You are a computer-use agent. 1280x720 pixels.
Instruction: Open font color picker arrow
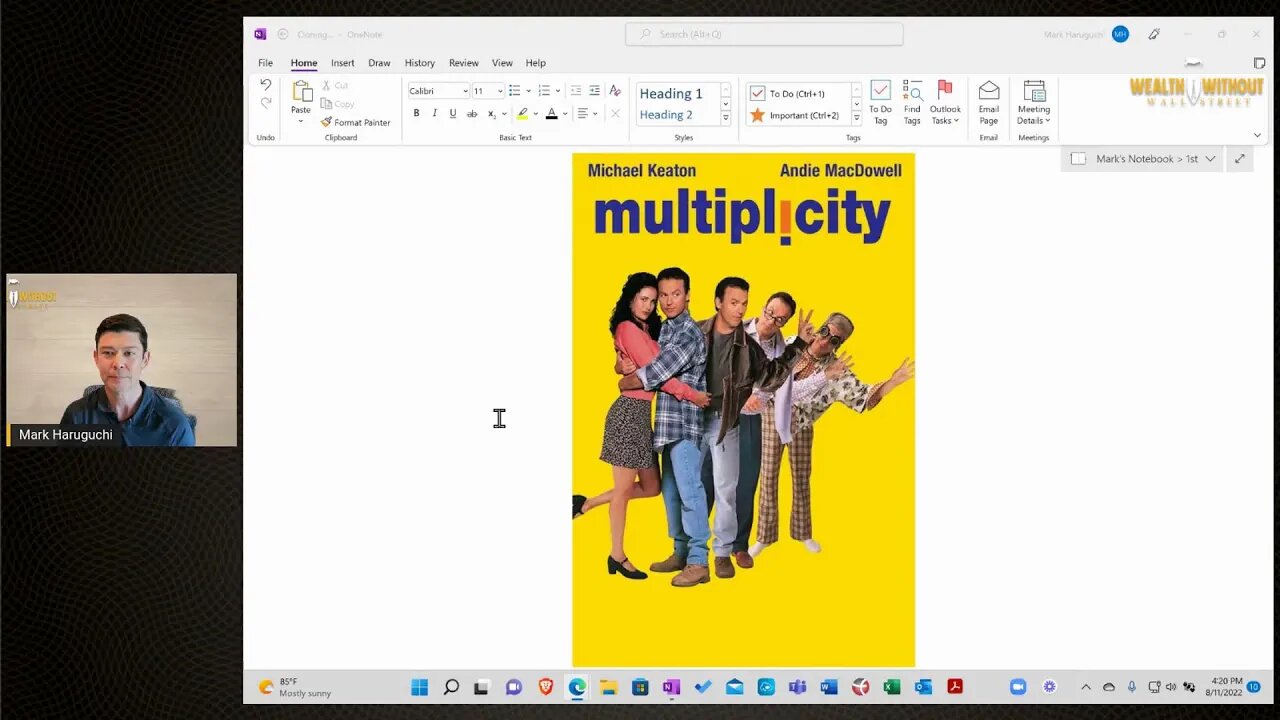pos(565,114)
